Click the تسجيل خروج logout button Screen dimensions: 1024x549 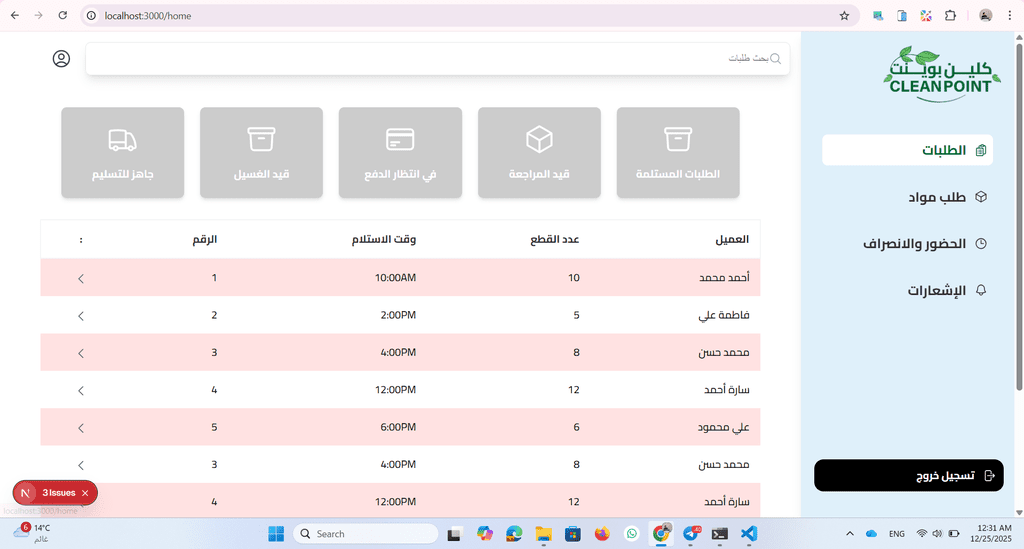(908, 476)
